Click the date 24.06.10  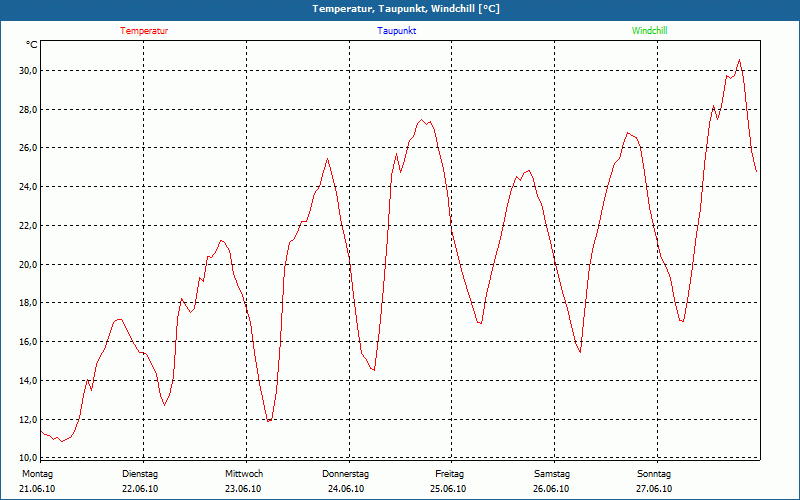pos(346,489)
